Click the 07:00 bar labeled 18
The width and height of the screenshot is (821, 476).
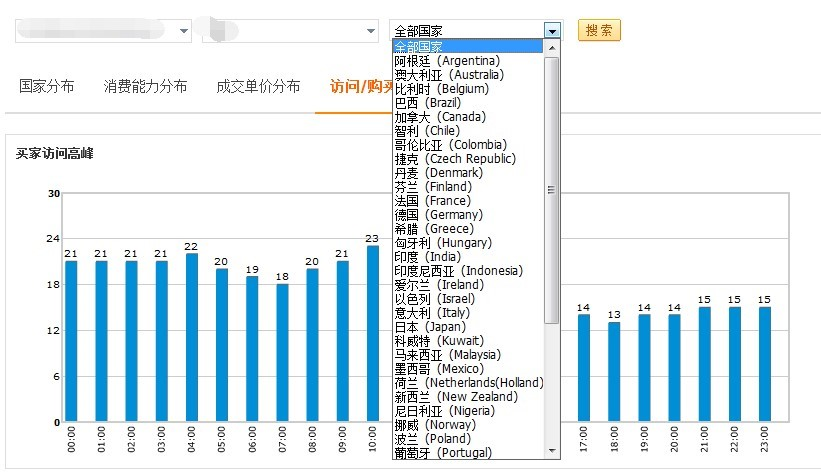(282, 352)
